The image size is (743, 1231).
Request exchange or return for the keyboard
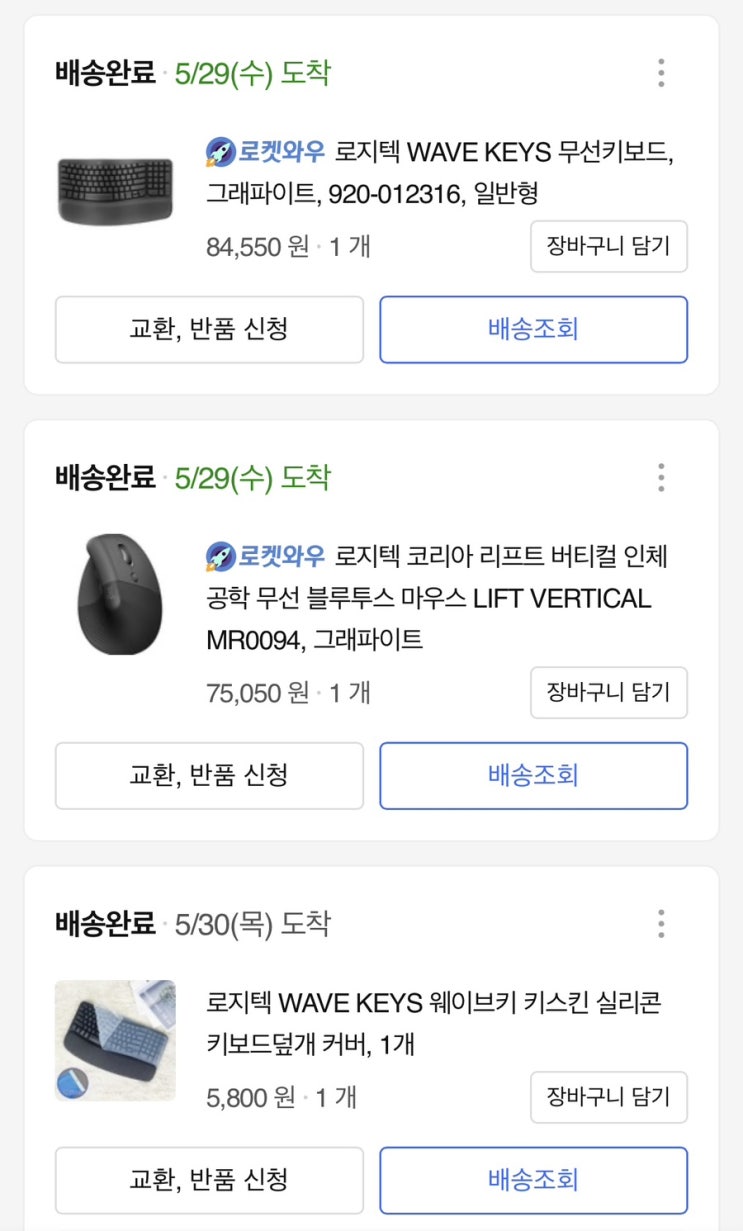tap(209, 329)
